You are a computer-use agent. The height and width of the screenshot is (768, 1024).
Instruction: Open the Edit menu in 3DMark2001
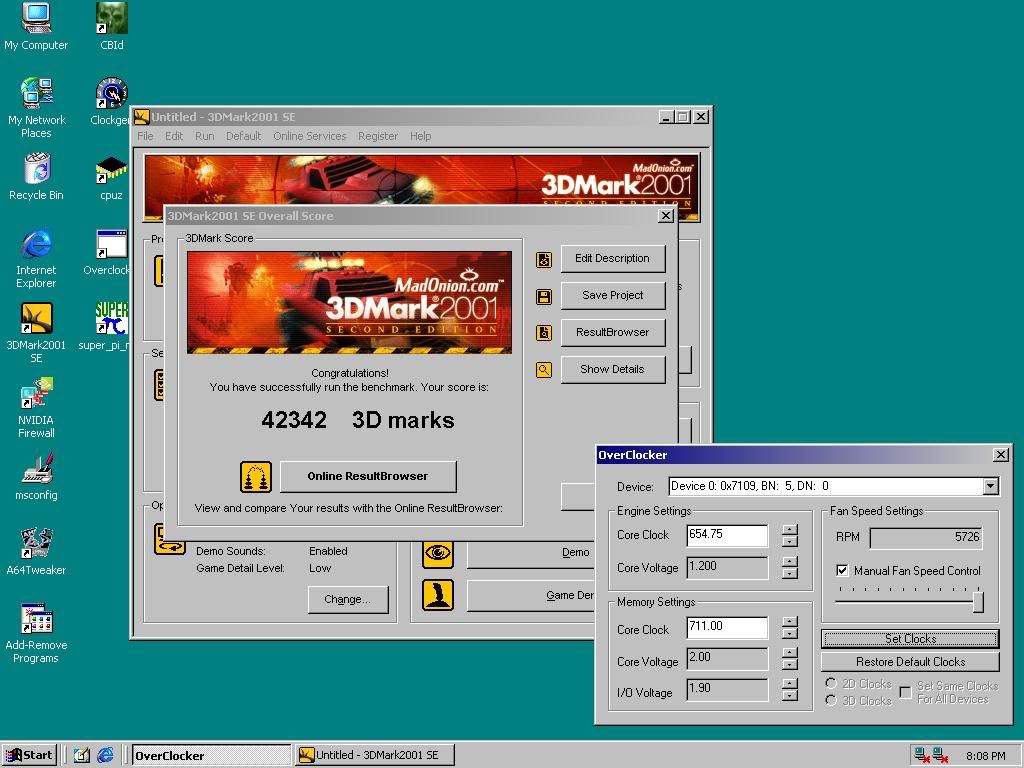pos(174,136)
